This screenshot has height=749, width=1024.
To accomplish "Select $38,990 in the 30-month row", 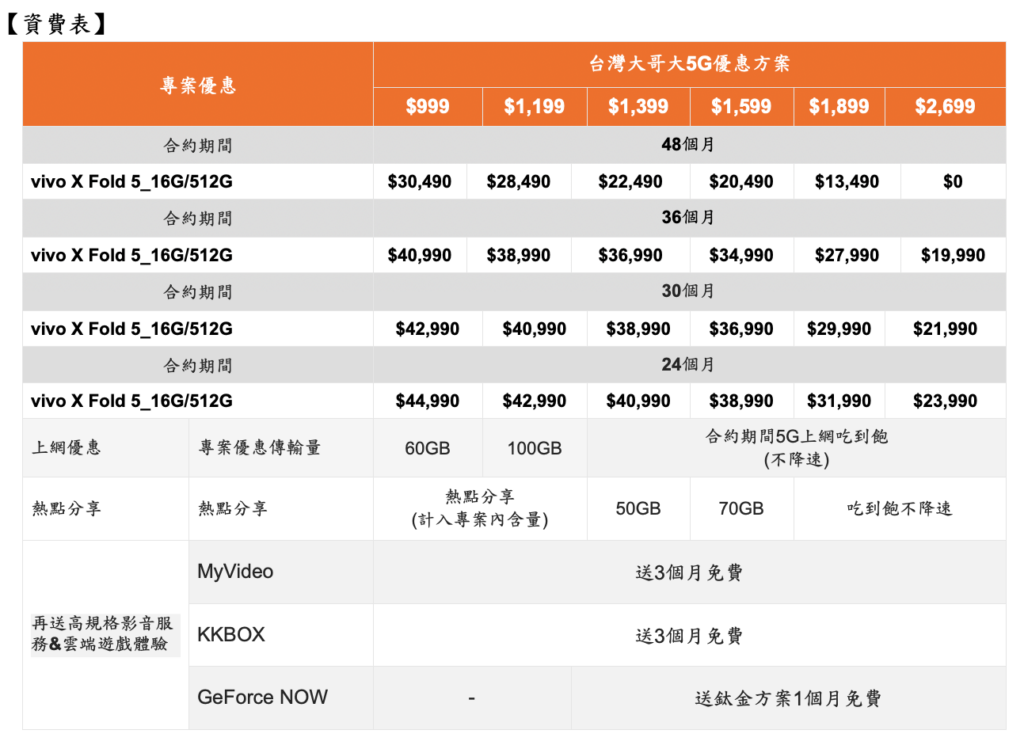I will 638,328.
